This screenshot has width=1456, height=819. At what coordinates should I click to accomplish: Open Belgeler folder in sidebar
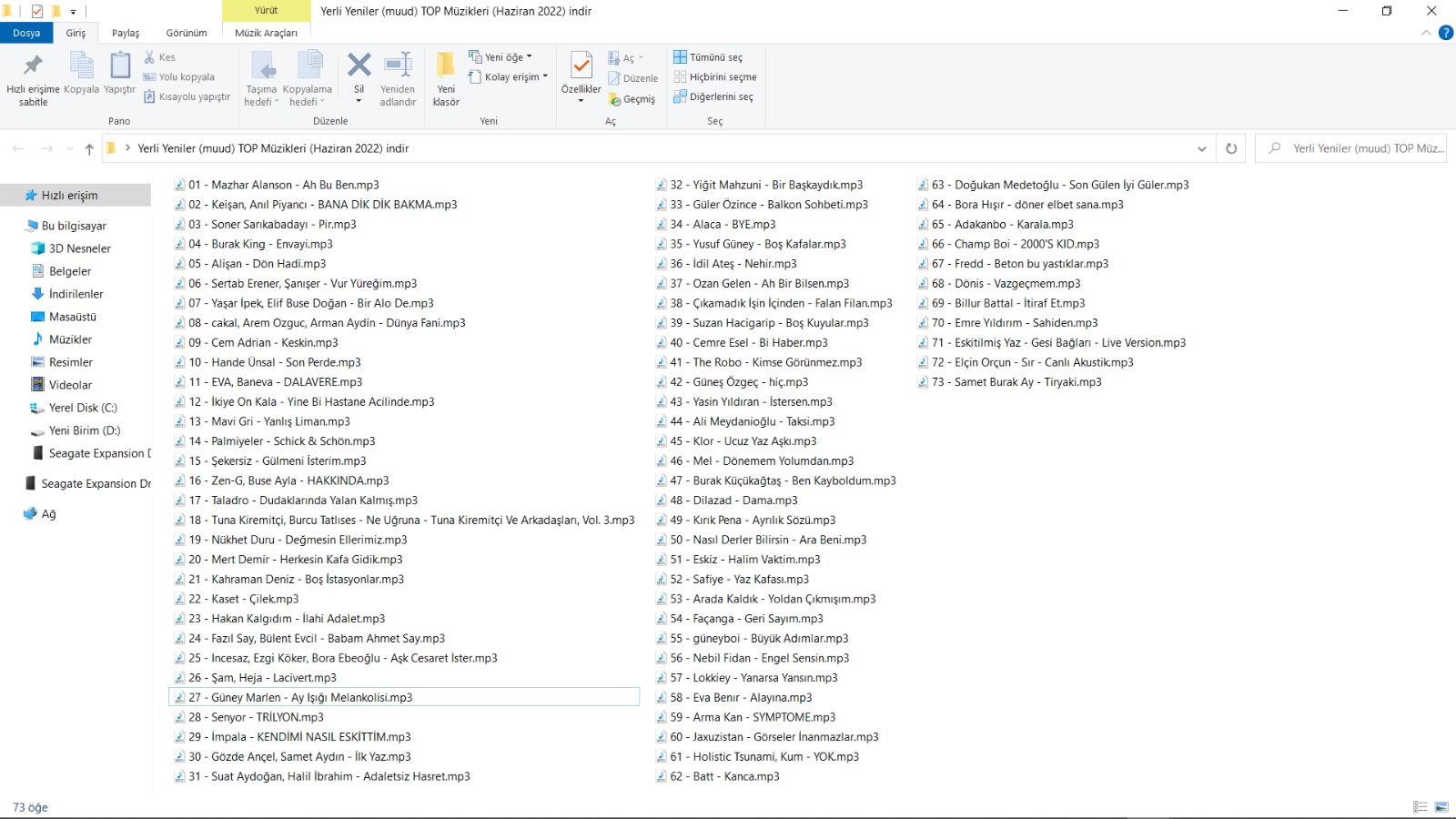[x=70, y=271]
